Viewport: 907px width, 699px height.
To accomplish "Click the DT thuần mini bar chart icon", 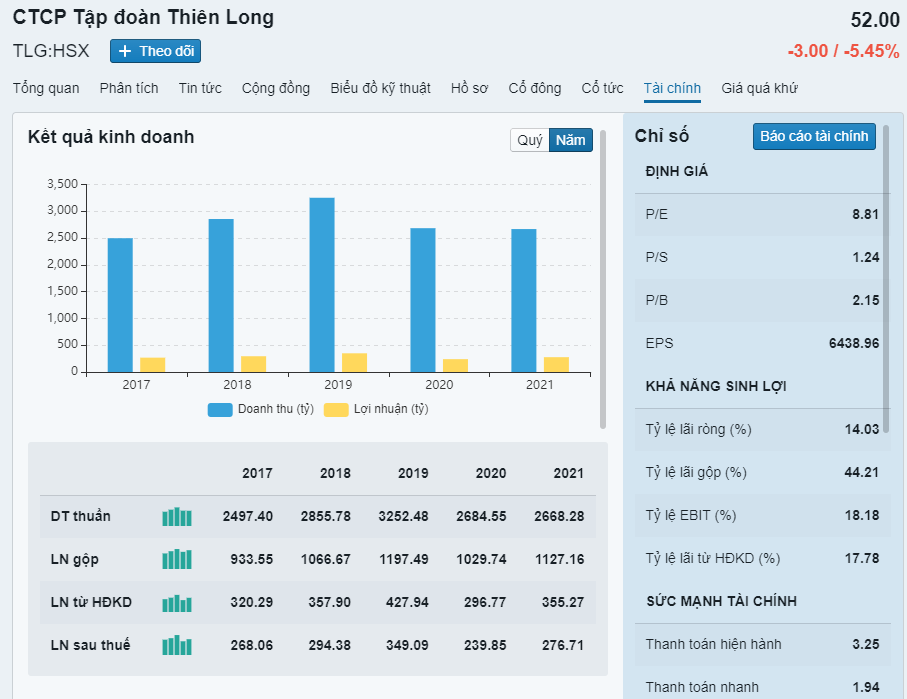I will click(x=177, y=517).
